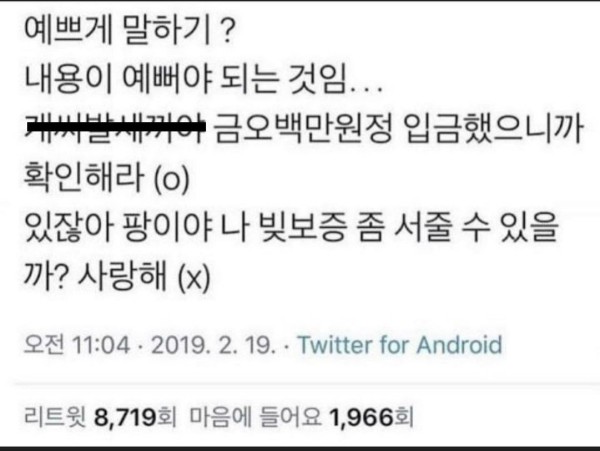
Task: Click the word 사랑해
Action: [122, 275]
